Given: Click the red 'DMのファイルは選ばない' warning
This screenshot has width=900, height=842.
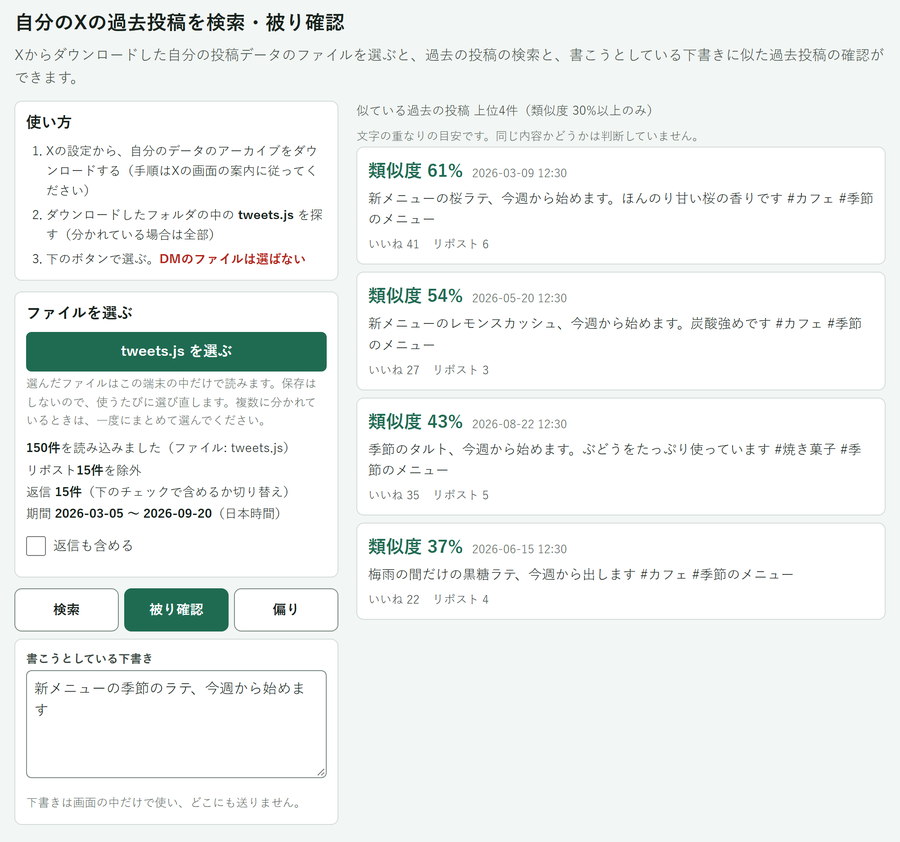Looking at the screenshot, I should pyautogui.click(x=232, y=259).
